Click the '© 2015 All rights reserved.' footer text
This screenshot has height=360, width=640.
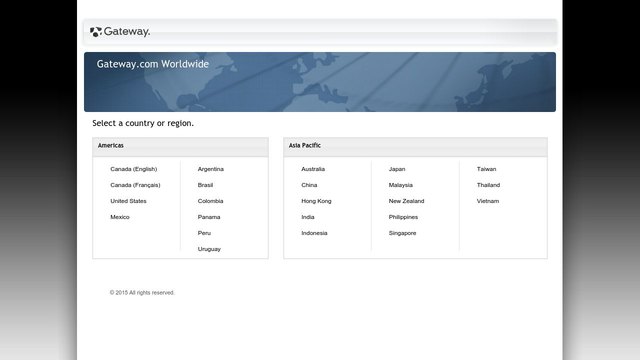[142, 293]
